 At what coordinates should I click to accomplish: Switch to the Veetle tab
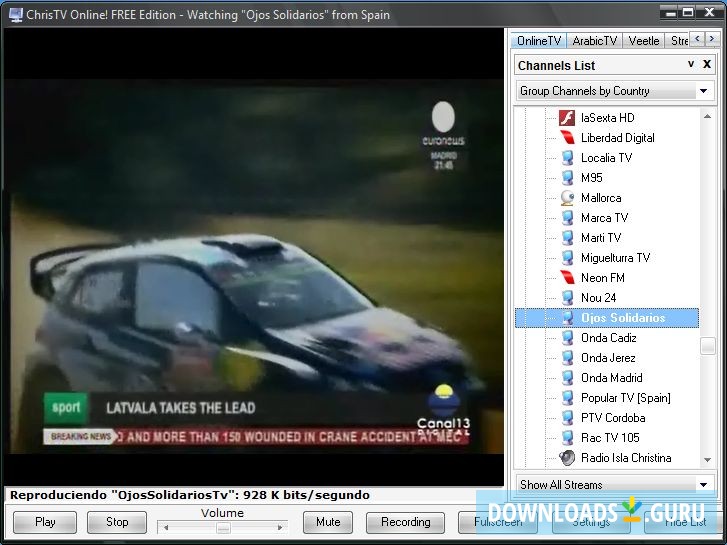[x=643, y=41]
